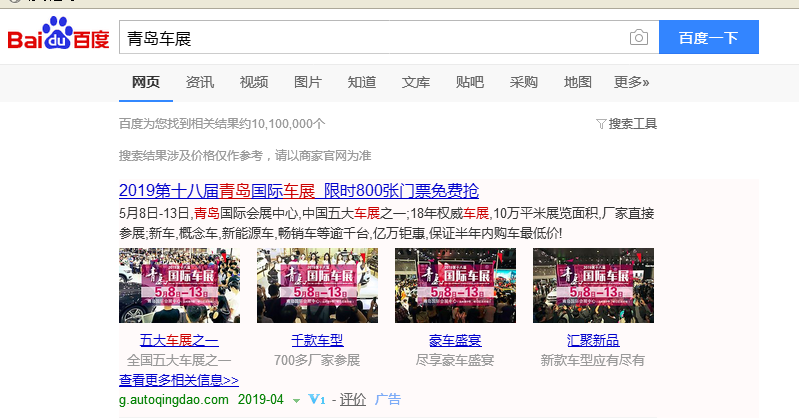This screenshot has height=418, width=799.
Task: Open the 五大车展之一 link
Action: [179, 340]
